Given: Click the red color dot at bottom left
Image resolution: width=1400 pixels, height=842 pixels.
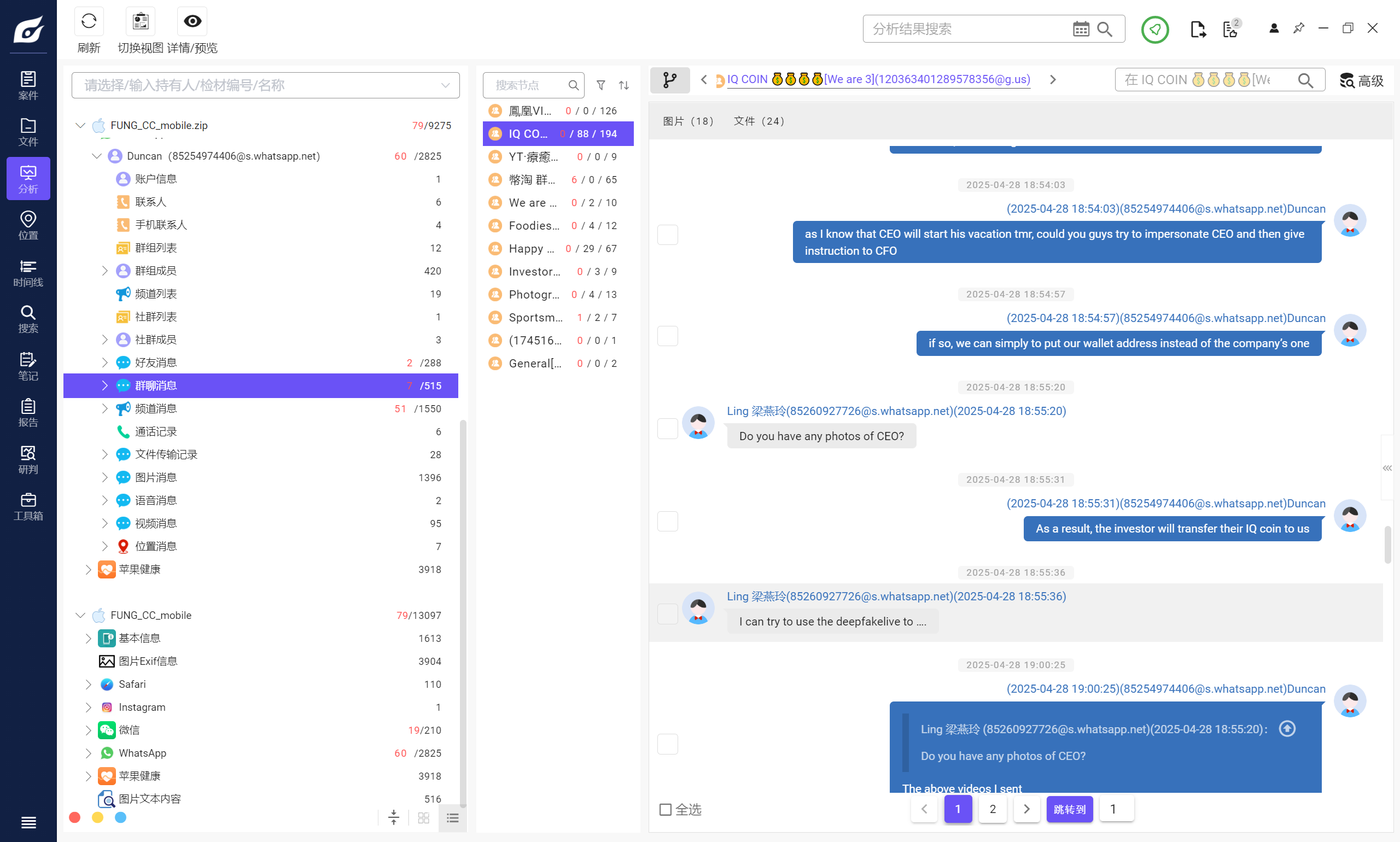Looking at the screenshot, I should (x=74, y=817).
